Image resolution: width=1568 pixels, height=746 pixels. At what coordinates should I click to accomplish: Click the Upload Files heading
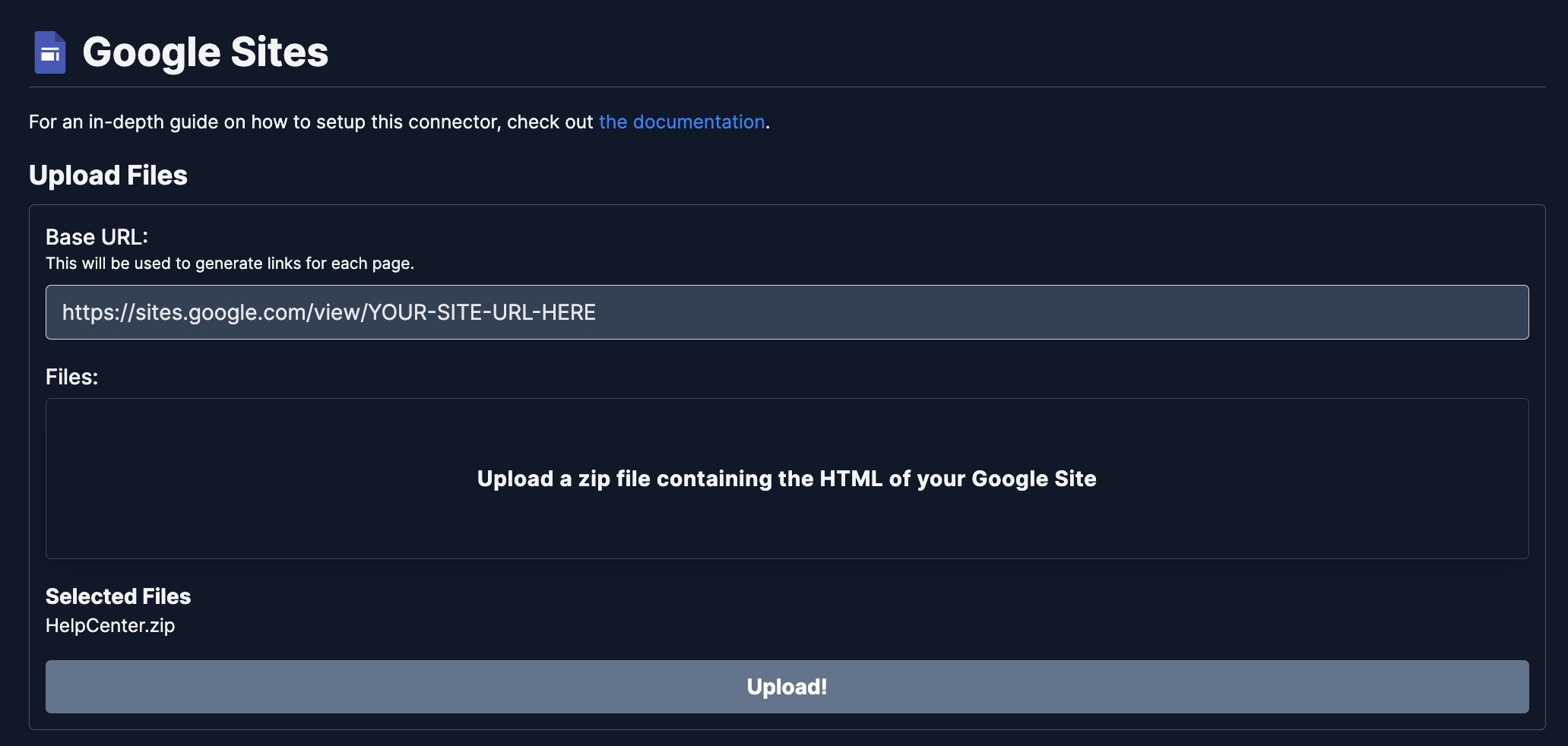(x=108, y=175)
